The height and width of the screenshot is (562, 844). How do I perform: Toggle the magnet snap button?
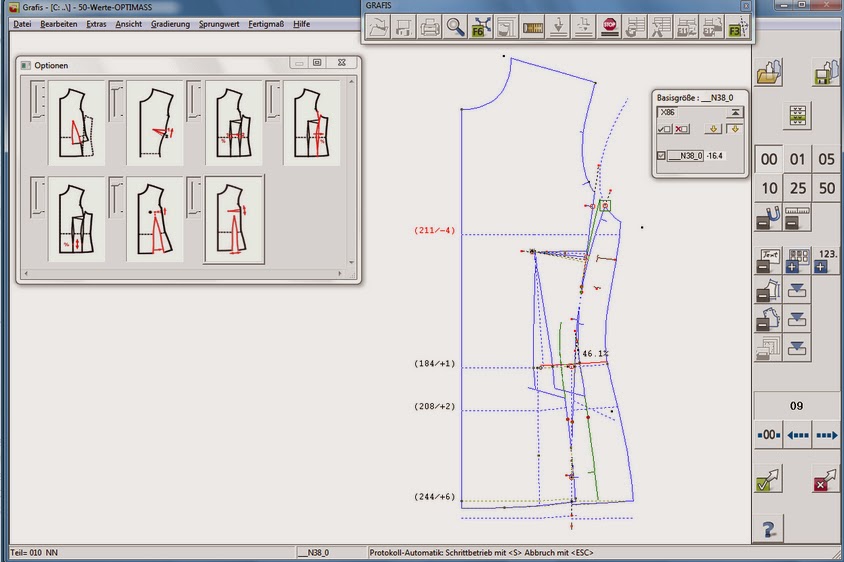click(x=768, y=218)
